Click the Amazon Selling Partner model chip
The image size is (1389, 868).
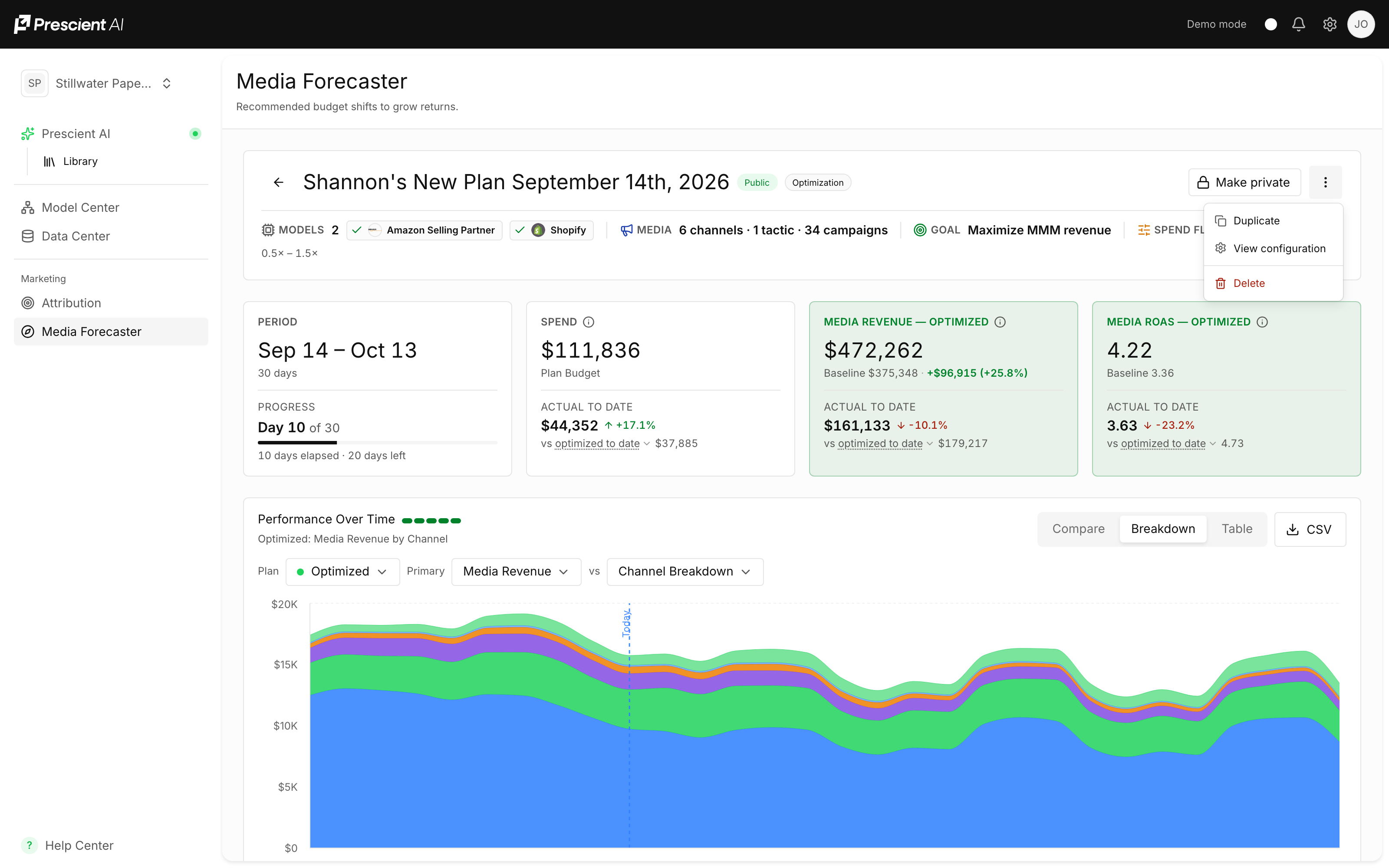[x=424, y=230]
